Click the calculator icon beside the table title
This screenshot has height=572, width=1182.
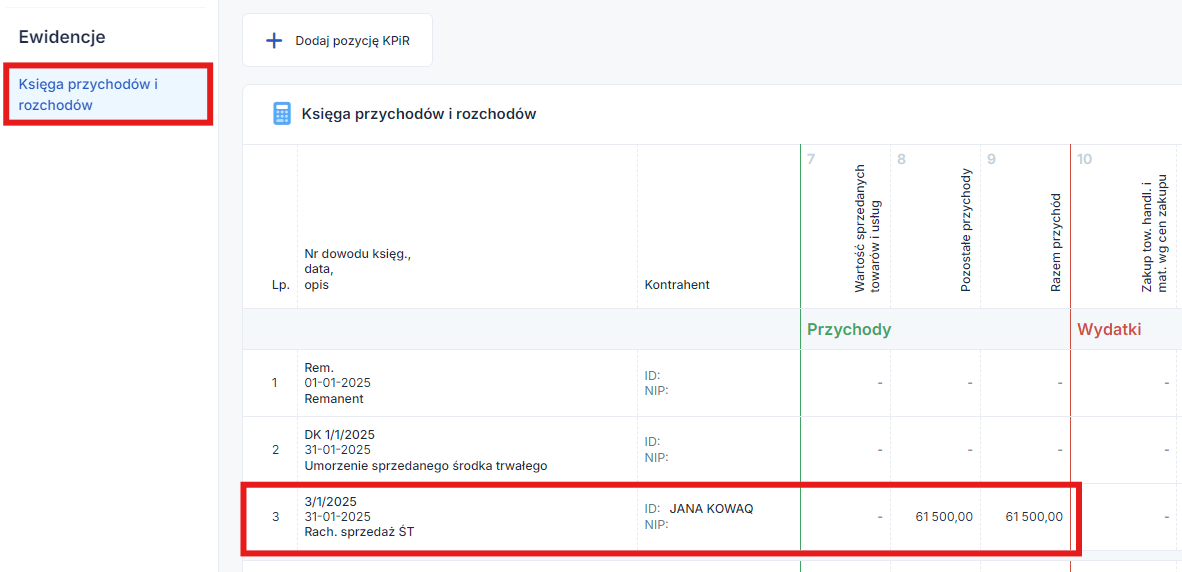281,114
